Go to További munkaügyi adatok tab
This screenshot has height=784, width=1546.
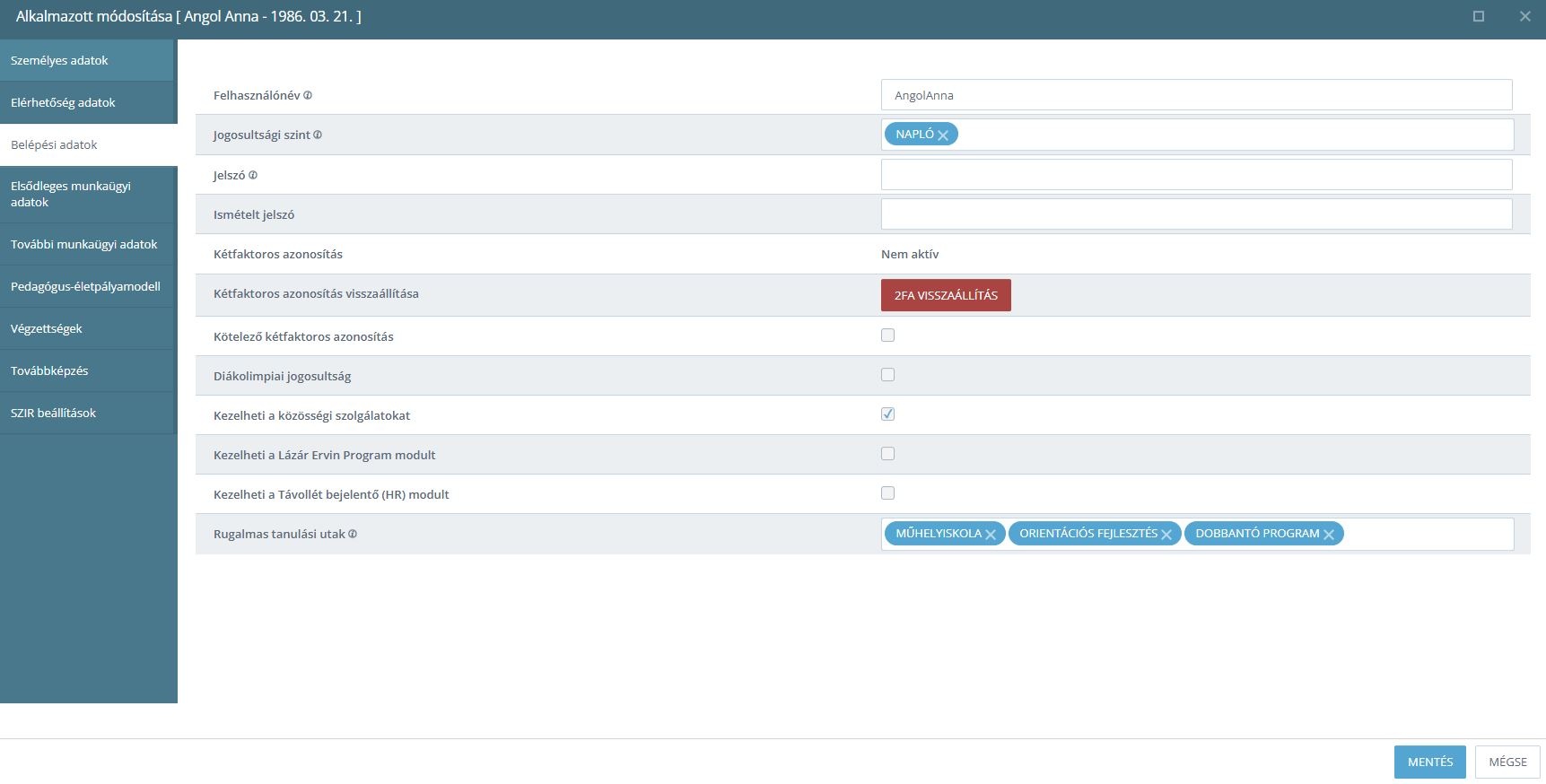coord(87,244)
